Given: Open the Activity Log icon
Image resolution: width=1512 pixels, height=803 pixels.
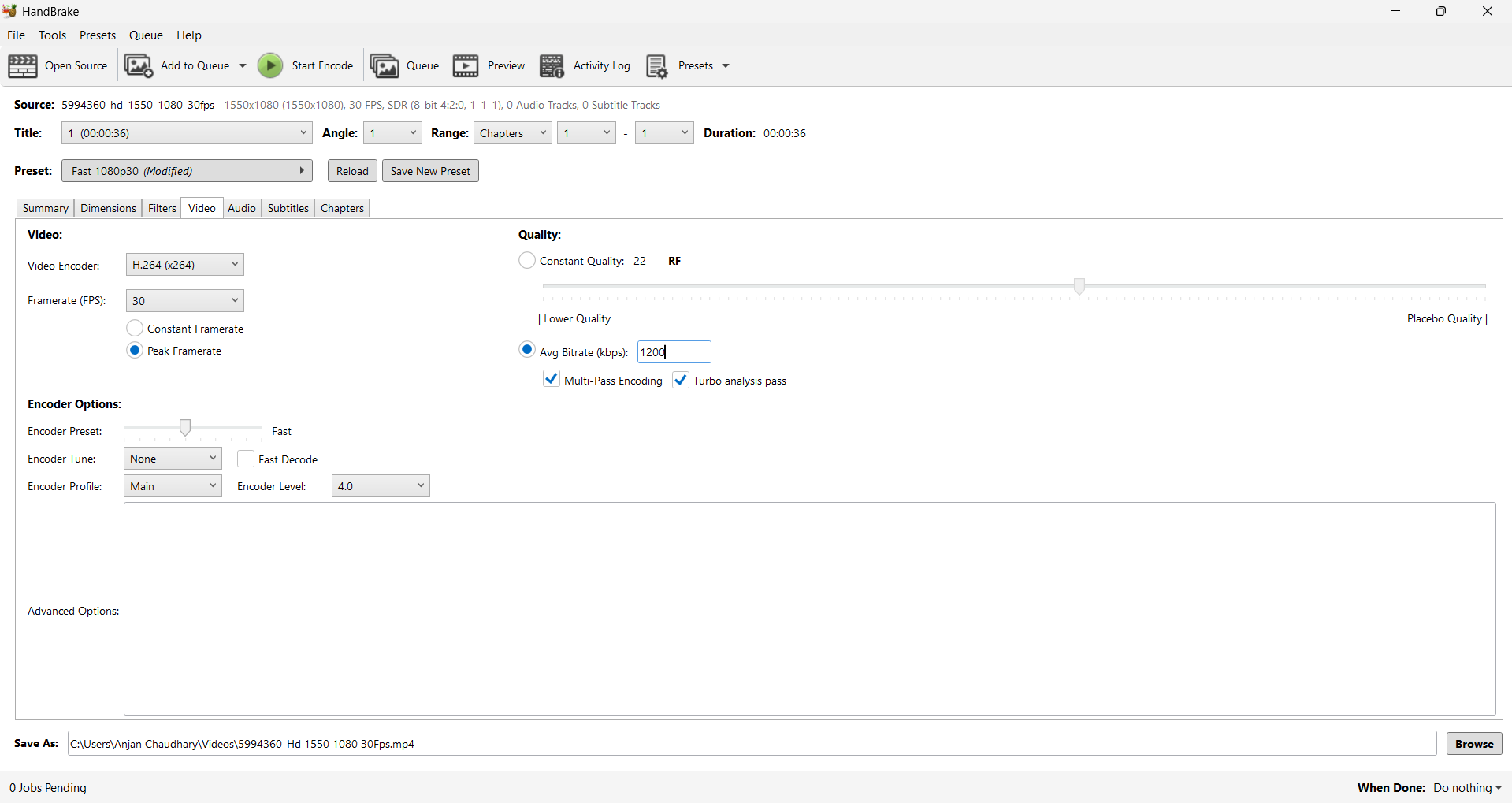Looking at the screenshot, I should point(552,66).
